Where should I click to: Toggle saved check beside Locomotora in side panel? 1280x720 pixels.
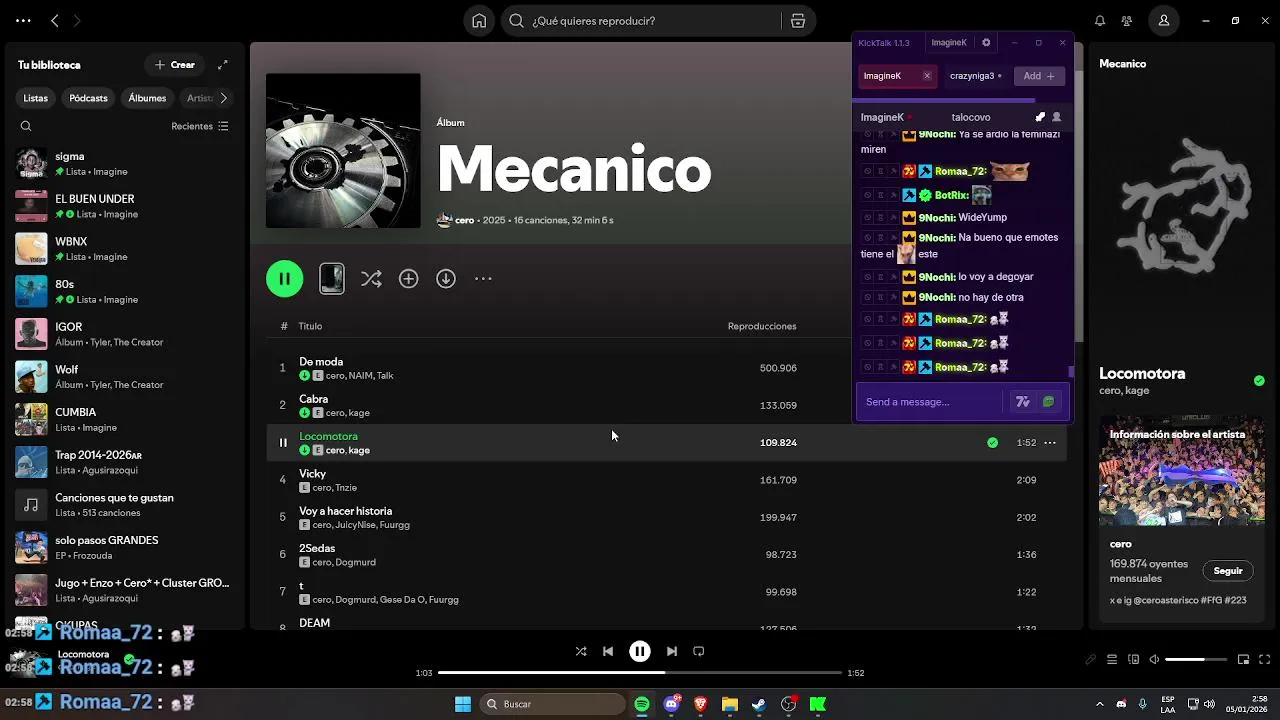(x=1259, y=381)
